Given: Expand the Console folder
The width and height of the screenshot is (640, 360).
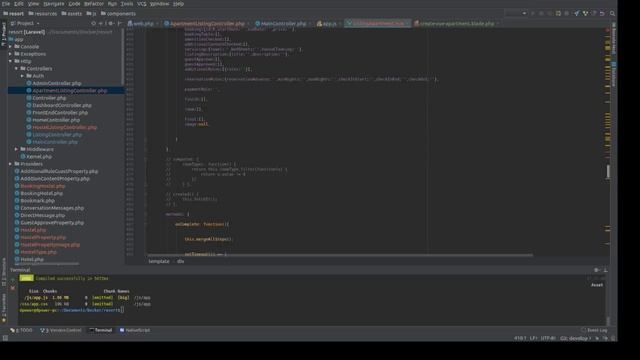Looking at the screenshot, I should point(11,47).
